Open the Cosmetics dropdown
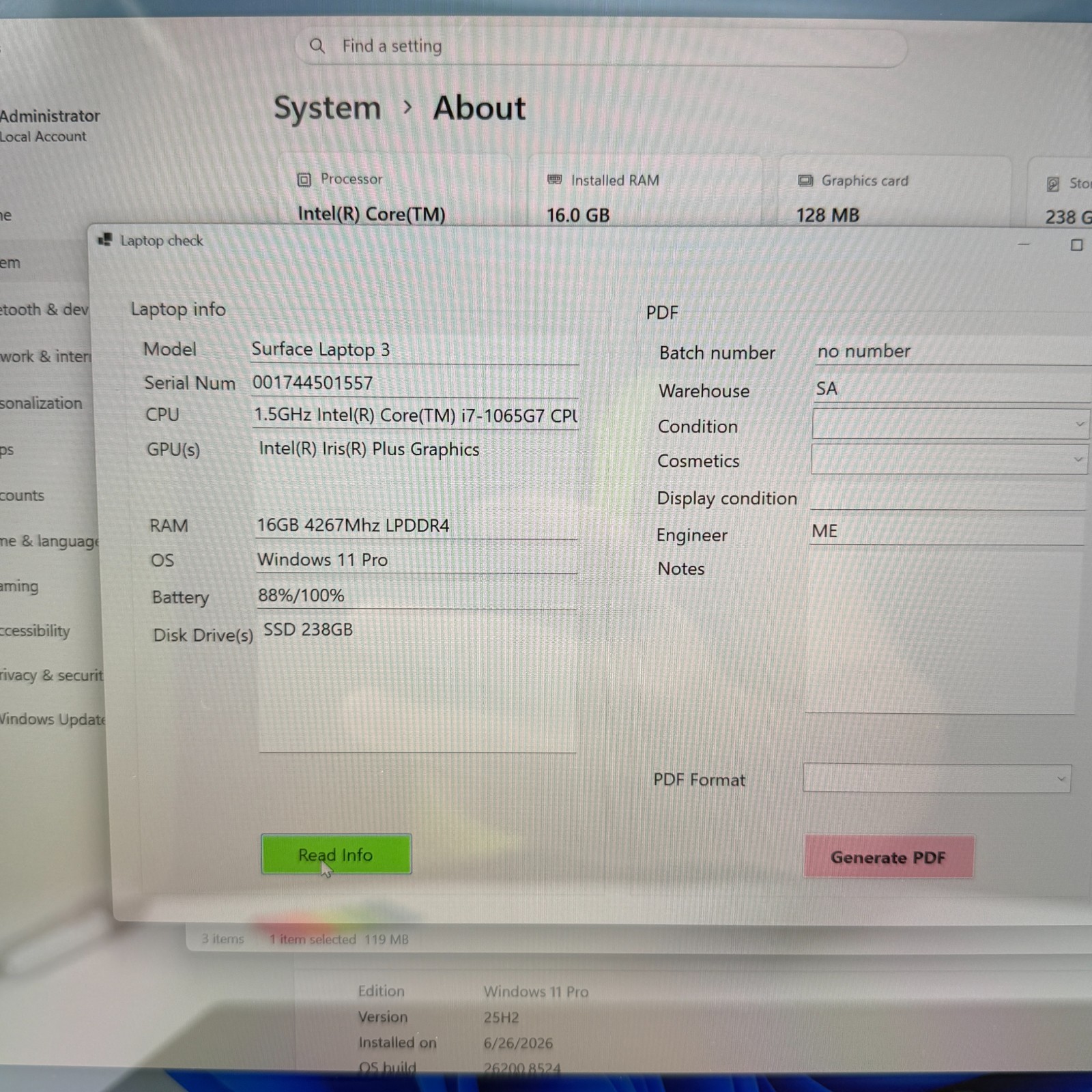 949,459
